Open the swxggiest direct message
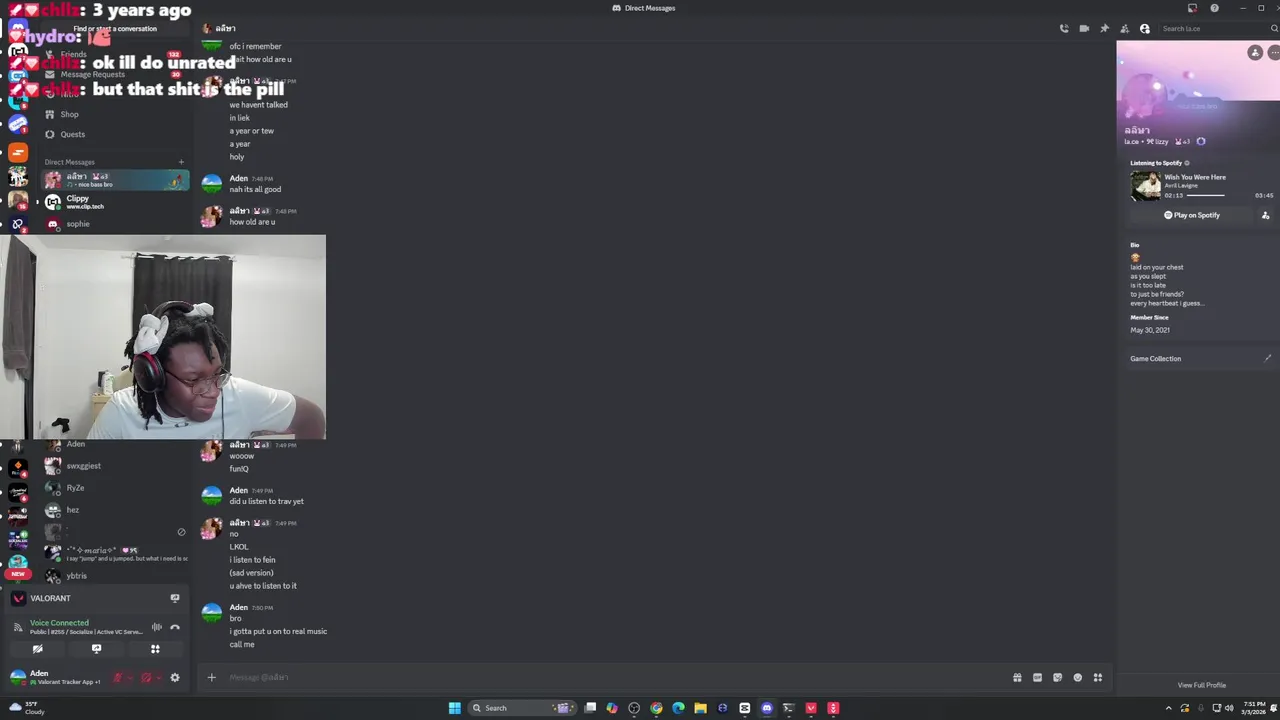The image size is (1280, 720). (x=115, y=466)
